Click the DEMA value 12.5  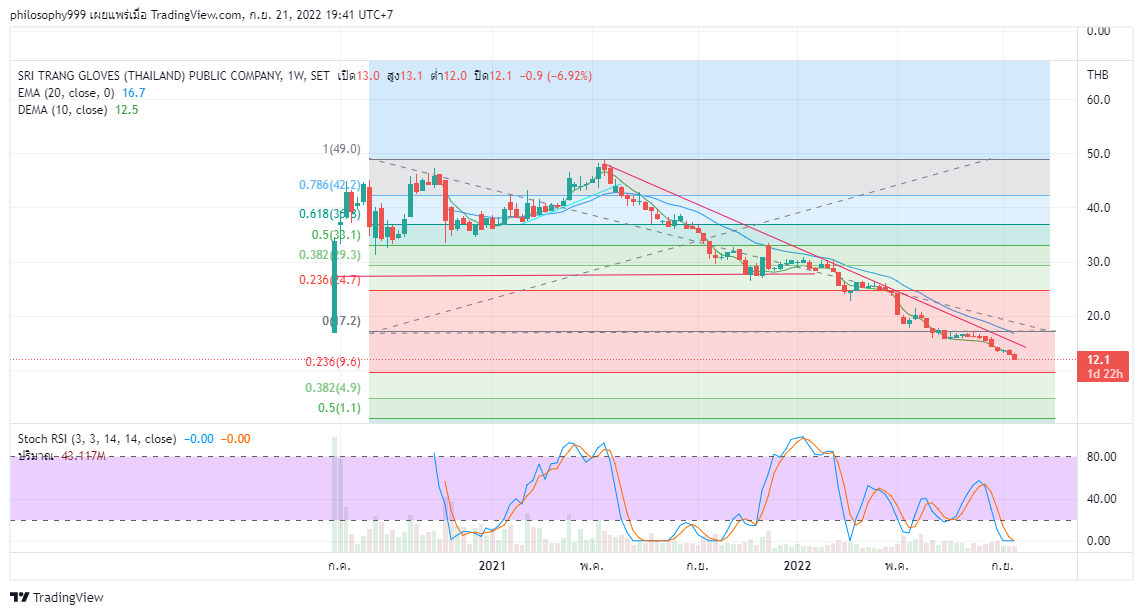coord(126,110)
